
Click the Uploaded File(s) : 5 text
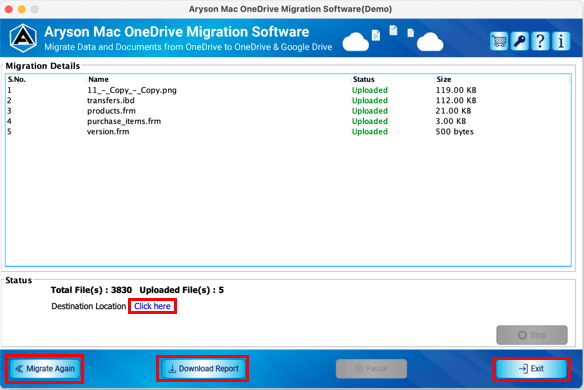(x=182, y=290)
